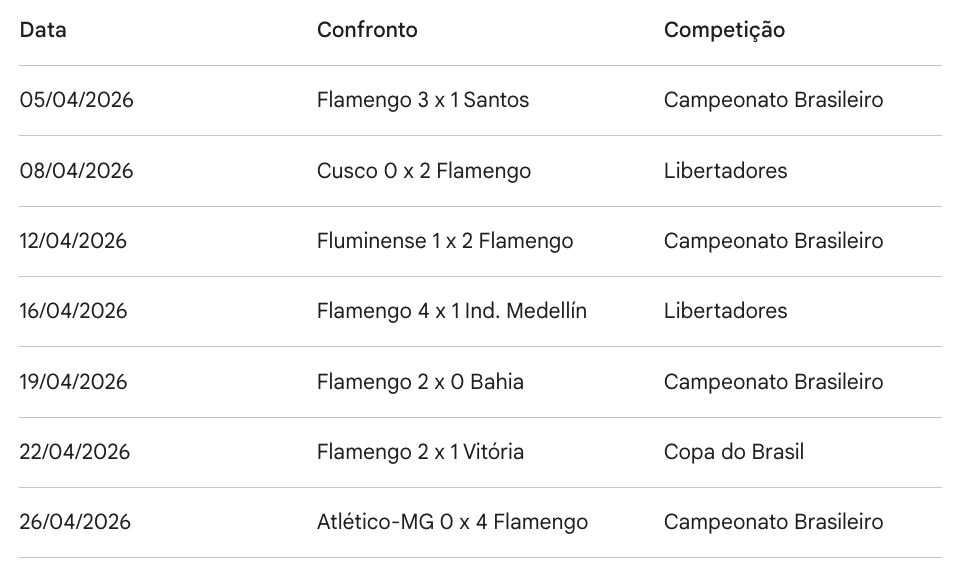Image resolution: width=966 pixels, height=572 pixels.
Task: Click the Flamengo 2 x 1 Vitória result
Action: [x=420, y=452]
